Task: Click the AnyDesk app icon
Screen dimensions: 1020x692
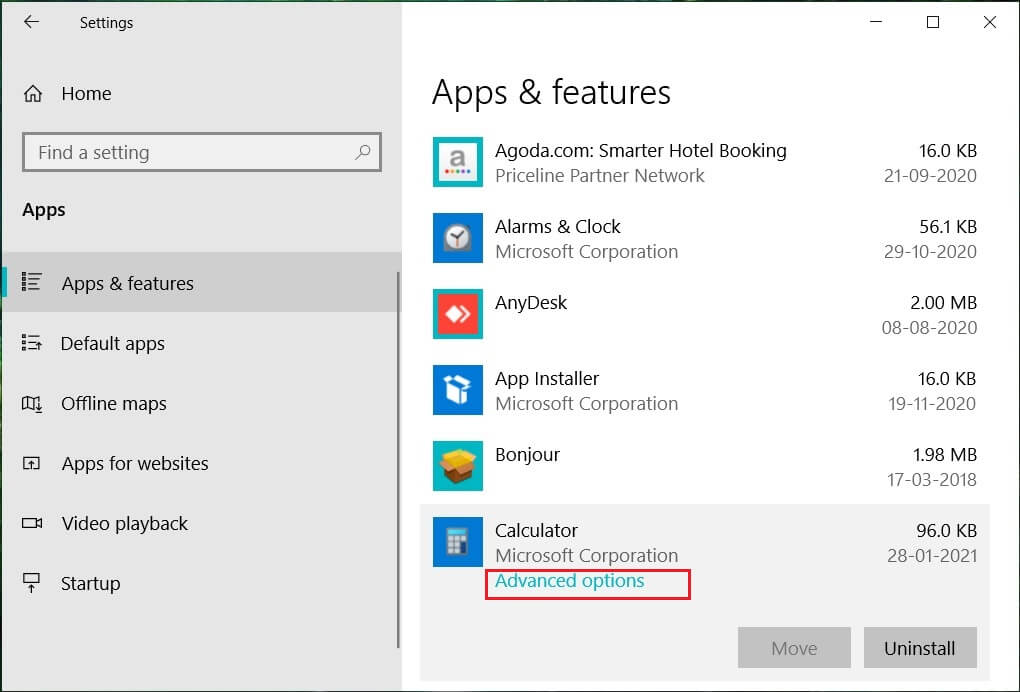Action: pyautogui.click(x=458, y=314)
